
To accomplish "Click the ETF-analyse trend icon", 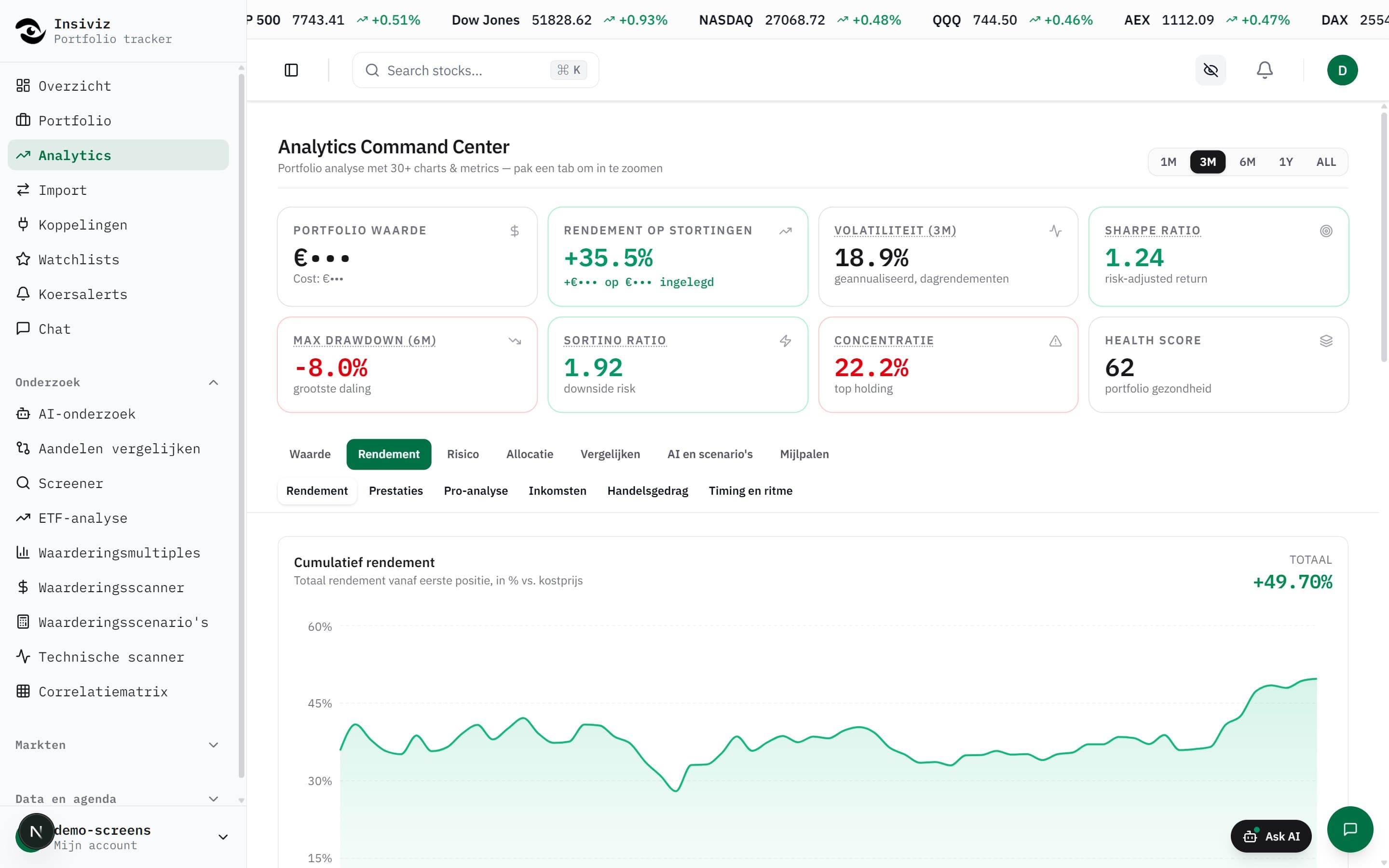I will coord(23,517).
